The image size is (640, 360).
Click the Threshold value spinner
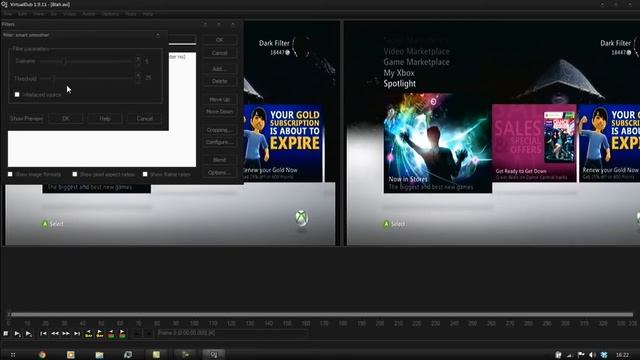pyautogui.click(x=138, y=78)
